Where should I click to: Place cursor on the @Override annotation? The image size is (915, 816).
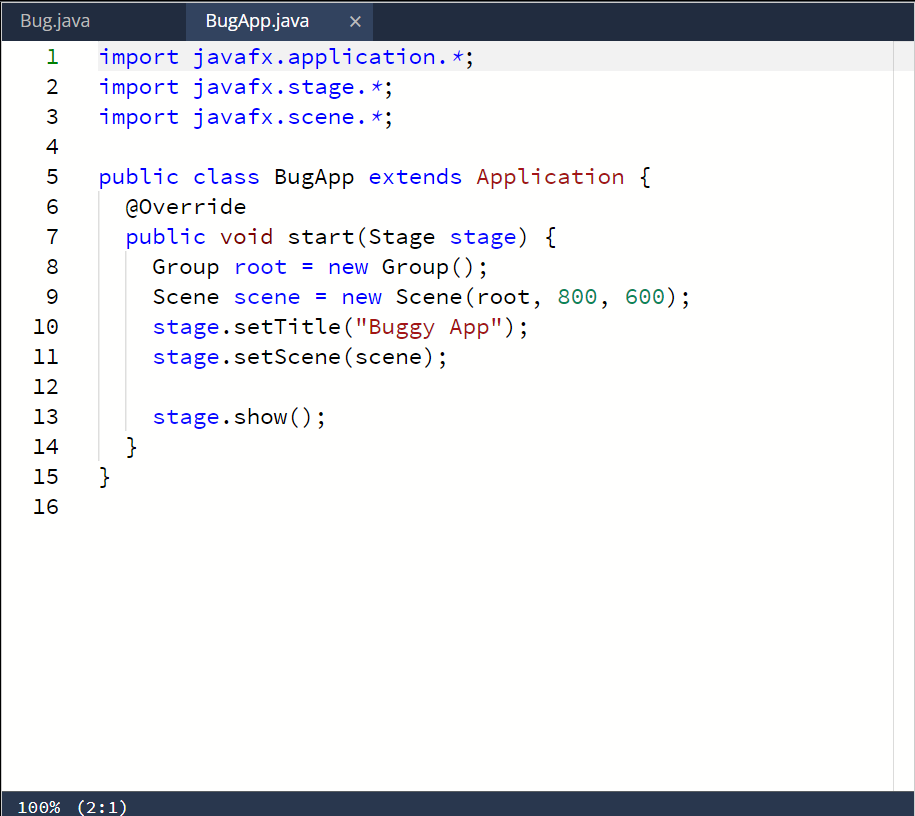click(185, 207)
